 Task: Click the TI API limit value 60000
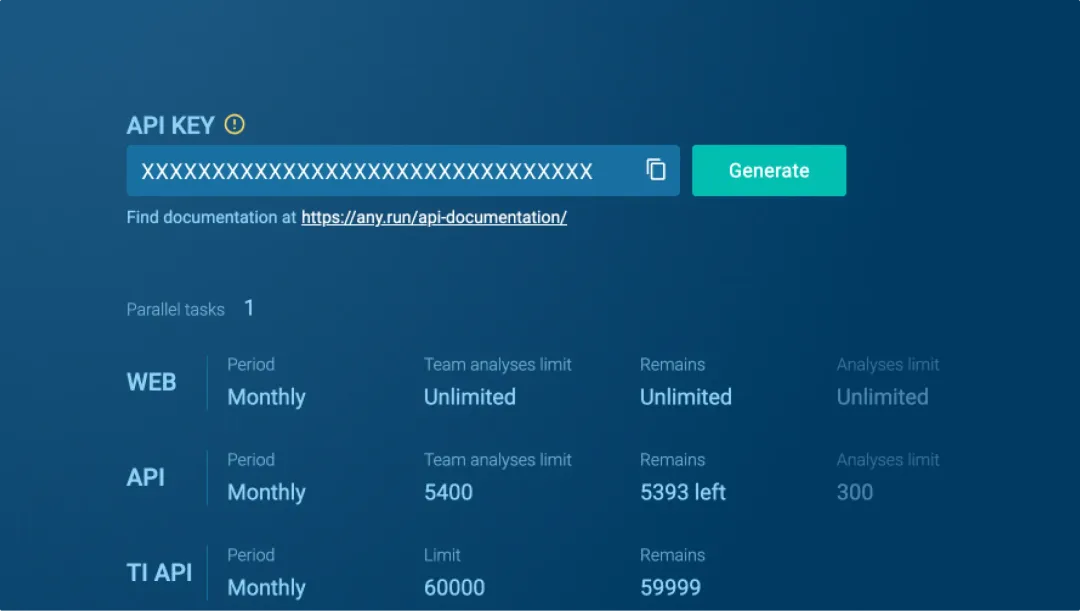tap(454, 587)
